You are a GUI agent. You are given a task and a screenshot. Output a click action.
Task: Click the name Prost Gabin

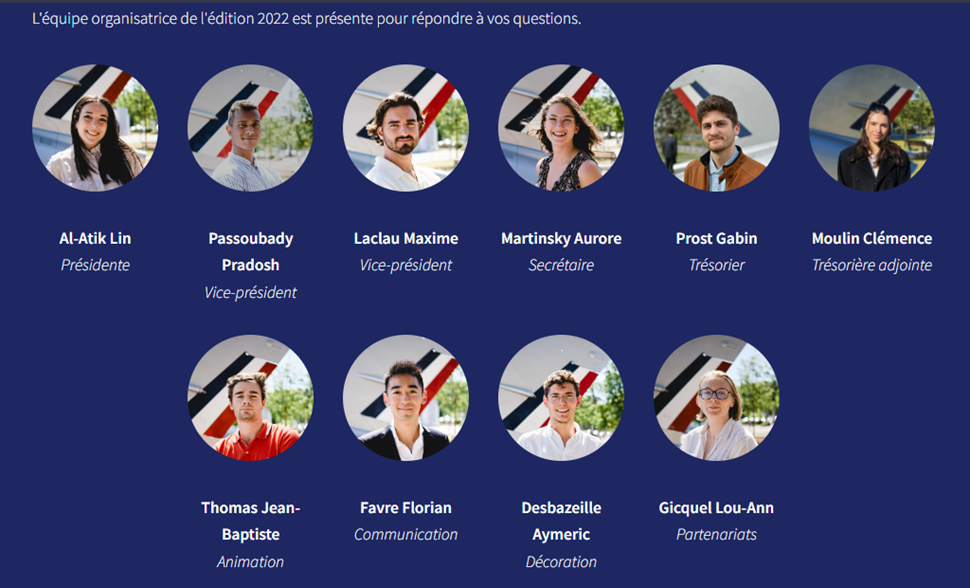(716, 238)
